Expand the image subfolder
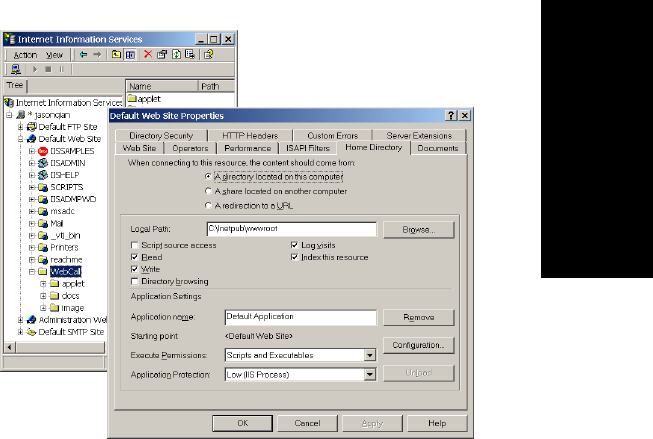Screen dimensions: 653x439 (x=43, y=308)
